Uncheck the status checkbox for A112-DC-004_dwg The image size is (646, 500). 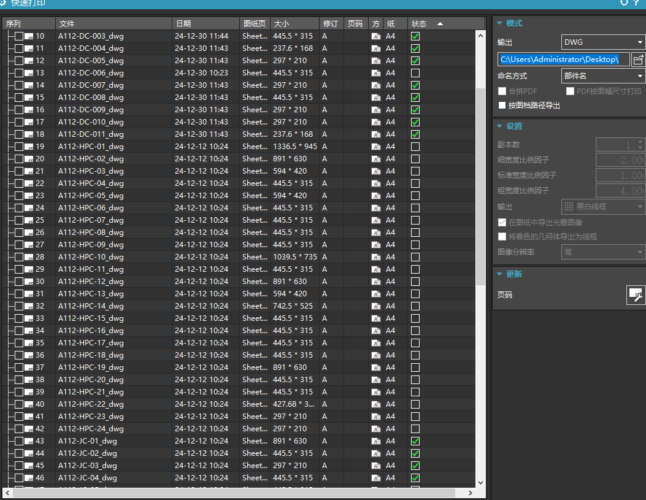(x=415, y=48)
